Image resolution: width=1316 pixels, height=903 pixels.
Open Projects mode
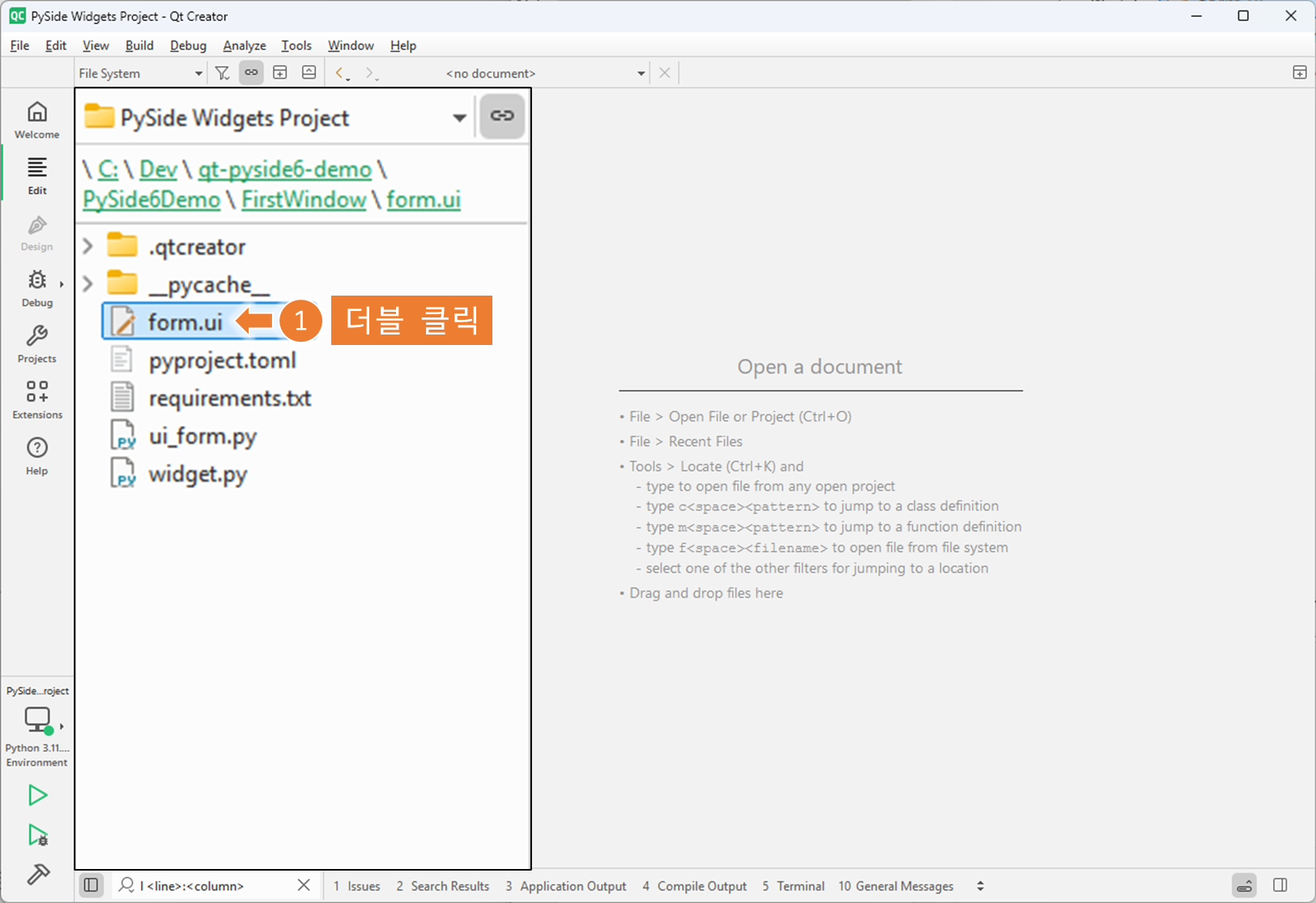click(37, 344)
